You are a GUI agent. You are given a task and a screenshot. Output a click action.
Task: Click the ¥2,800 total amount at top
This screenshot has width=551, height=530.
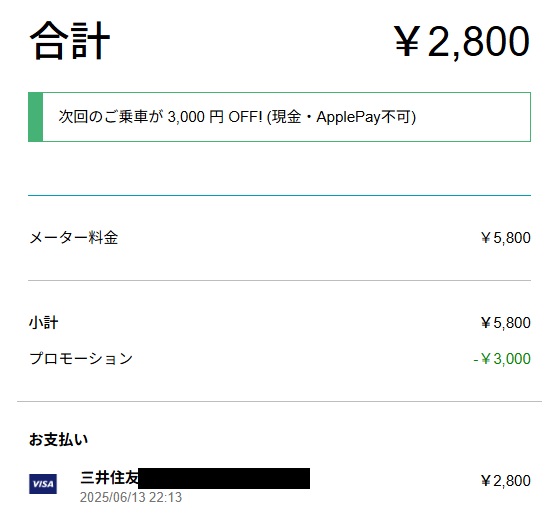click(x=461, y=41)
